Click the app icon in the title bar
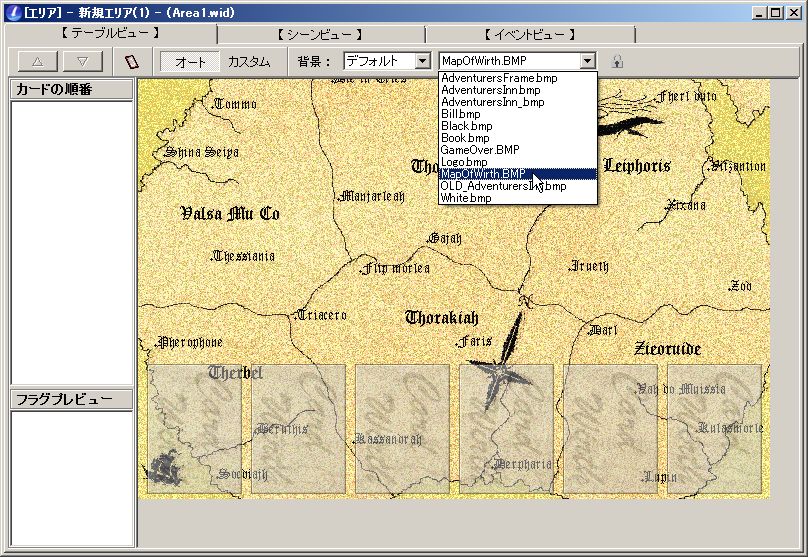This screenshot has width=808, height=557. pyautogui.click(x=14, y=12)
